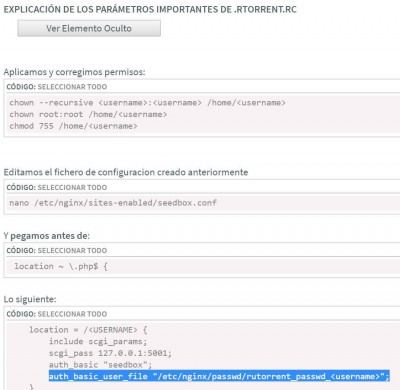
Task: Click the chown --recursive command line
Action: pos(147,102)
